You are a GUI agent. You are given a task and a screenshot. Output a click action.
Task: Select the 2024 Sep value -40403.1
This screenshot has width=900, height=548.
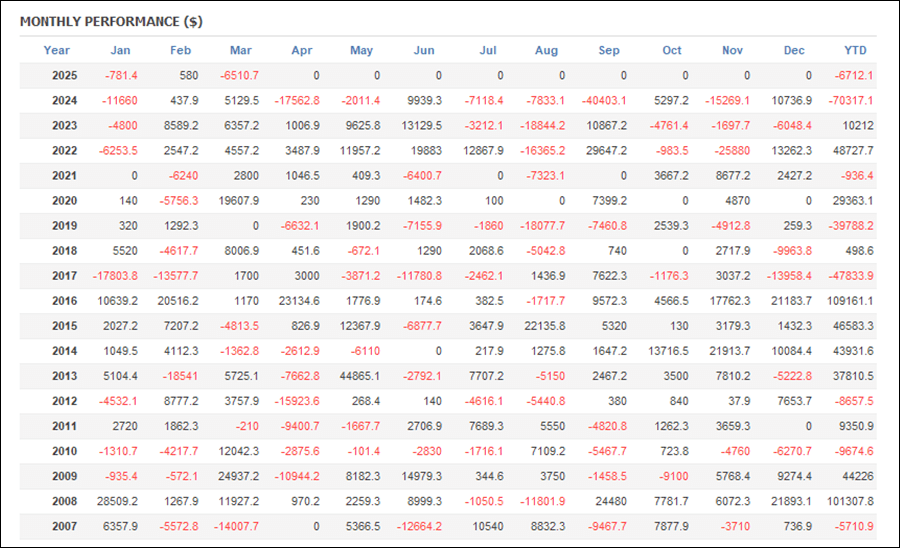(604, 101)
